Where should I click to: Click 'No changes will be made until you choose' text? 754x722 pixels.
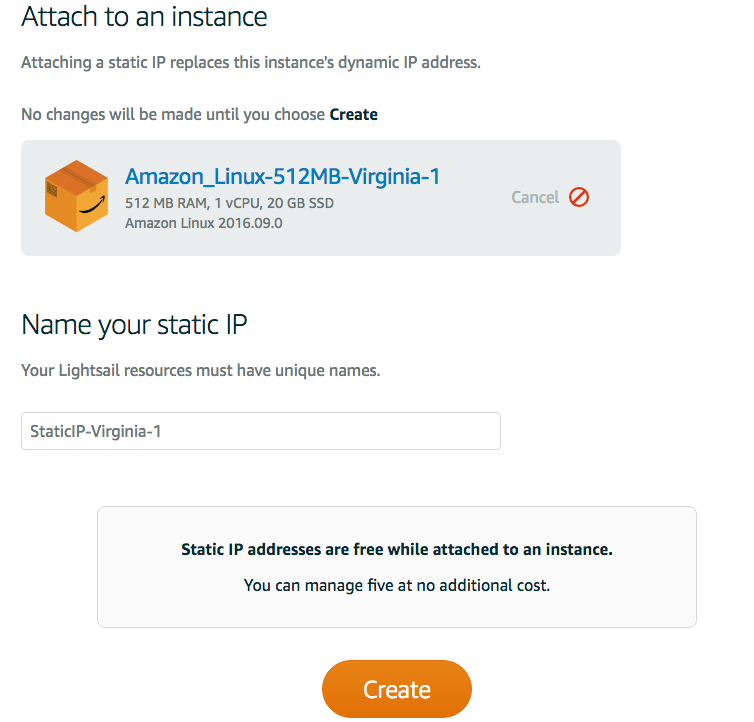point(173,114)
